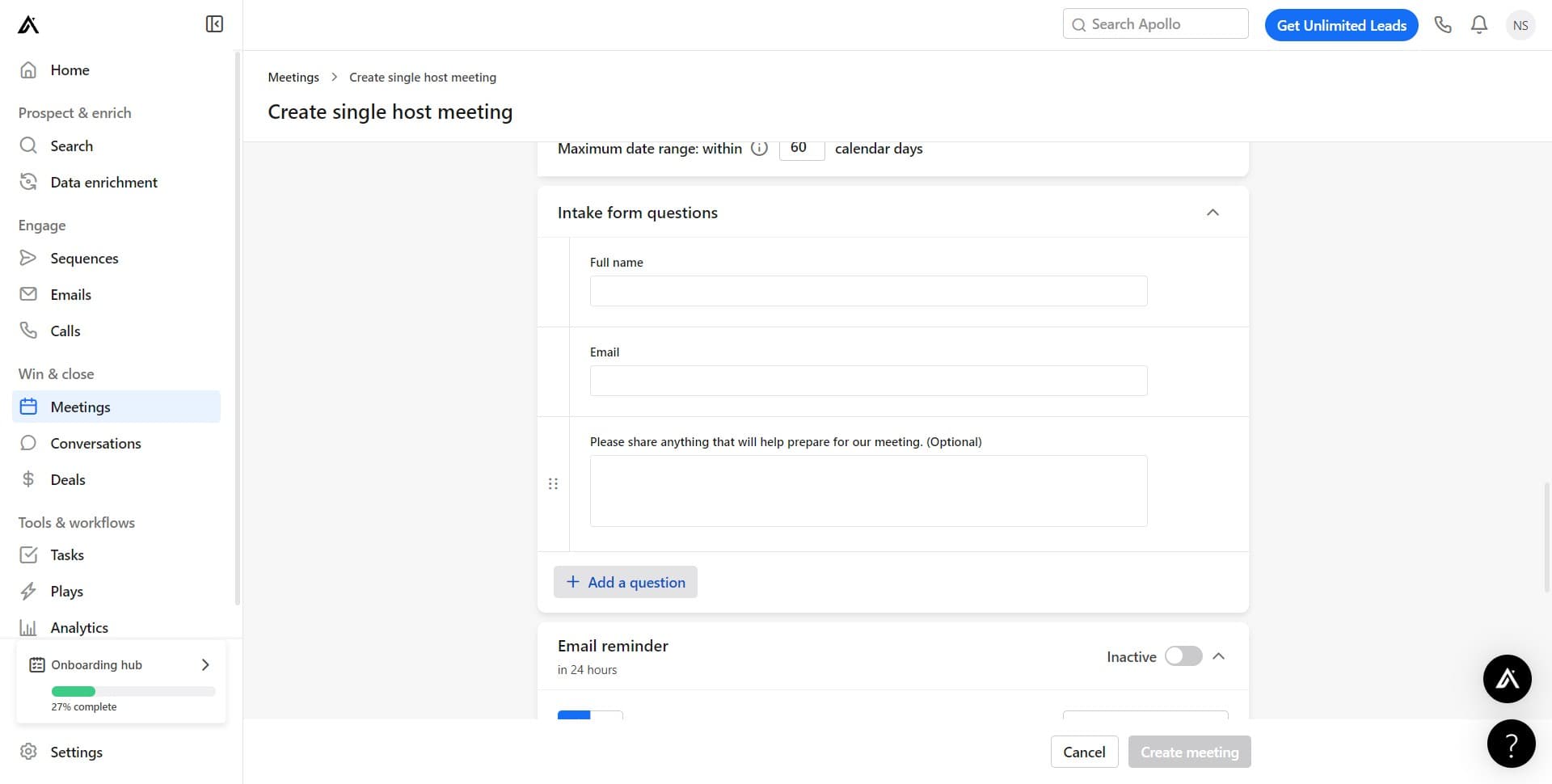Open the help question mark button
Image resolution: width=1552 pixels, height=784 pixels.
pos(1512,744)
